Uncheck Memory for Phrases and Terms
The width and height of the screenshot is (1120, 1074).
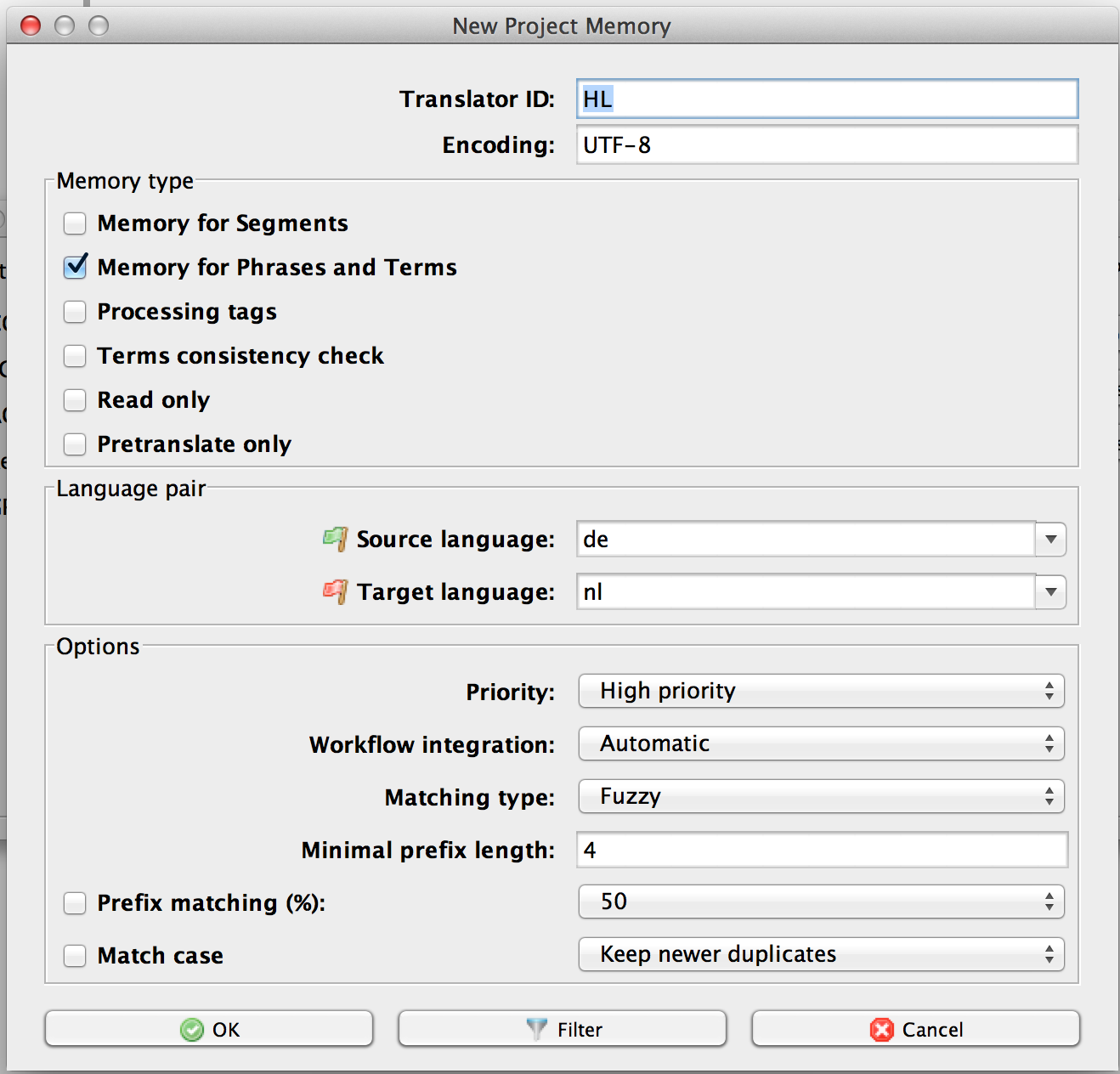tap(75, 268)
